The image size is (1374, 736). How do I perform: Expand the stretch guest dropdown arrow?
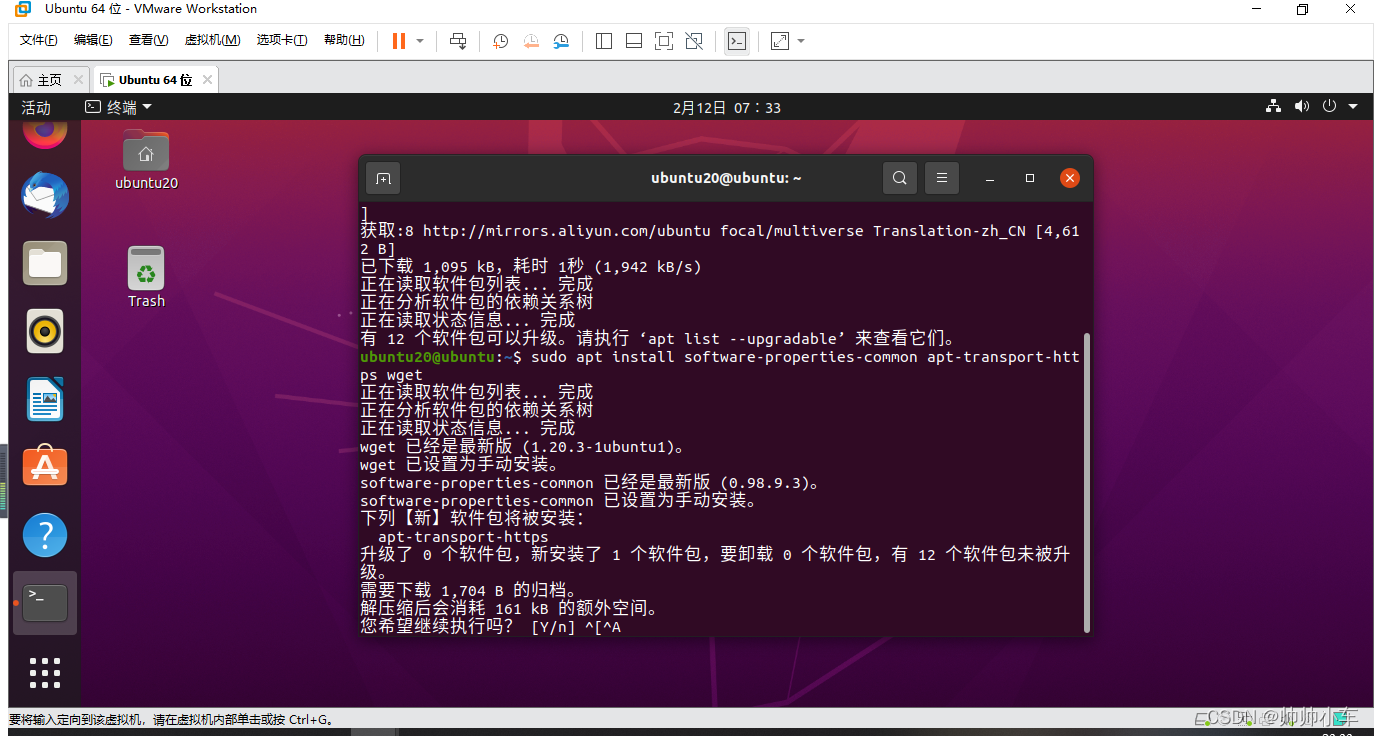pos(801,41)
